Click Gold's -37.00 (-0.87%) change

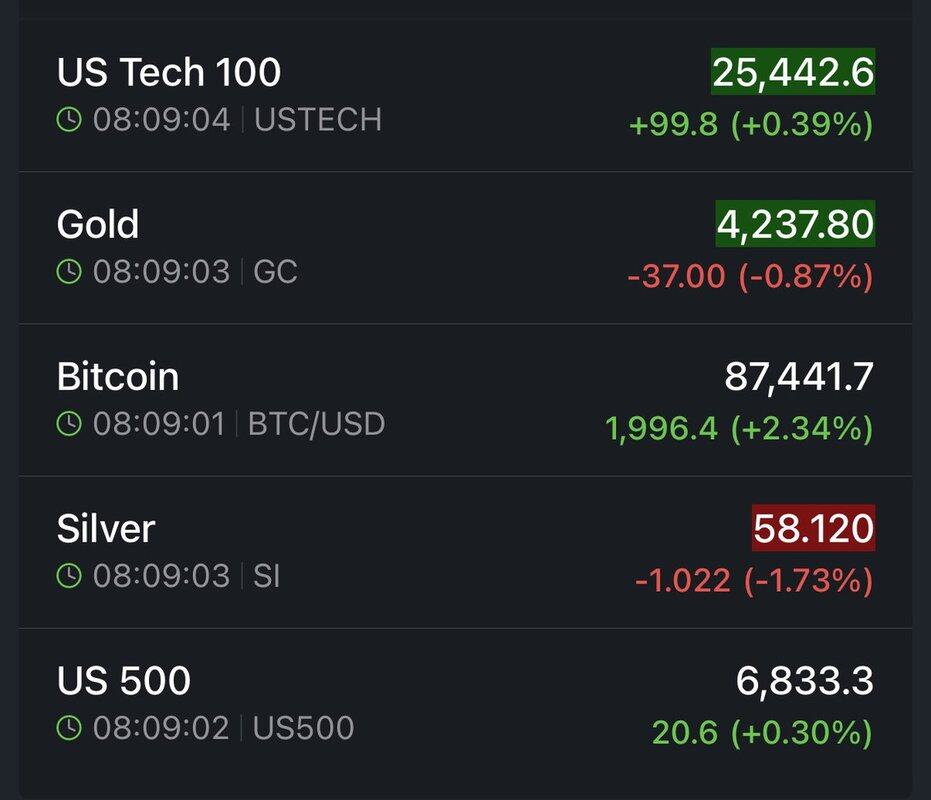pyautogui.click(x=750, y=277)
